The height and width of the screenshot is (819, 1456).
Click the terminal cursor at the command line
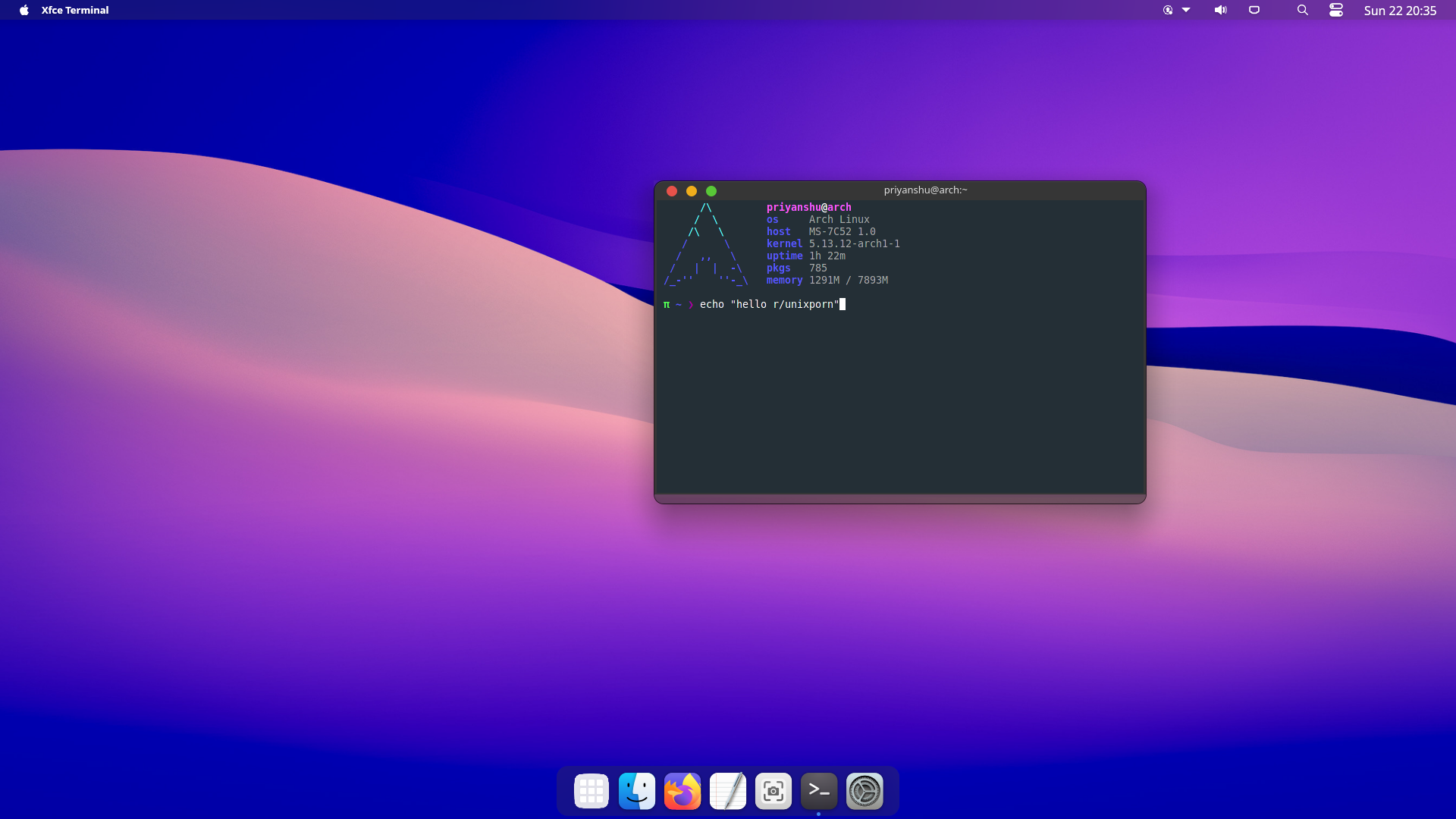pyautogui.click(x=842, y=304)
